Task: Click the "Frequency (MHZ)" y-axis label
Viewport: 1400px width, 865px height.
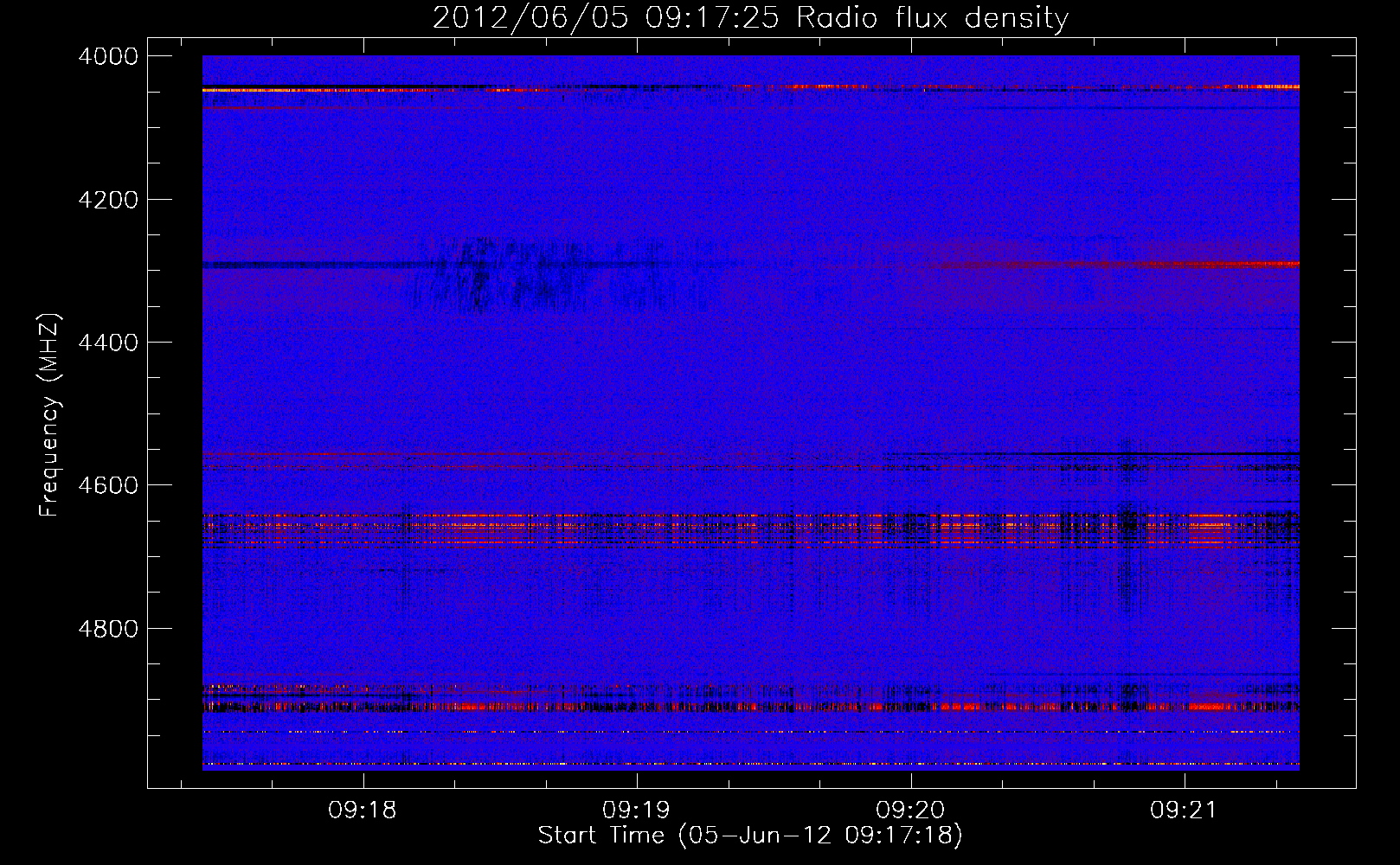Action: pos(49,416)
